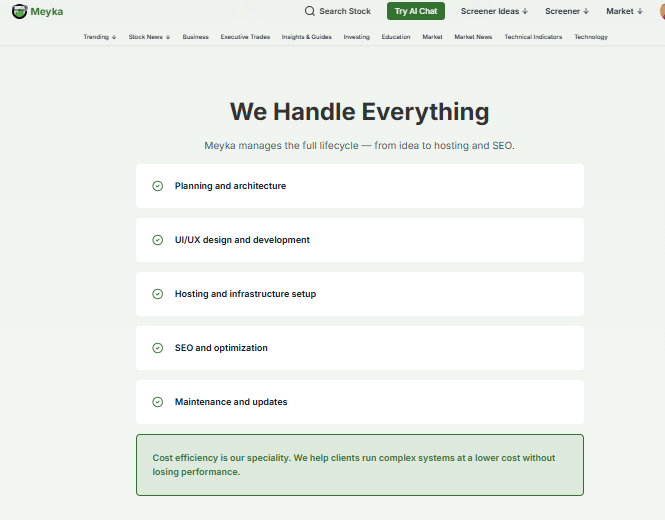Click the UI/UX design check icon

[157, 240]
